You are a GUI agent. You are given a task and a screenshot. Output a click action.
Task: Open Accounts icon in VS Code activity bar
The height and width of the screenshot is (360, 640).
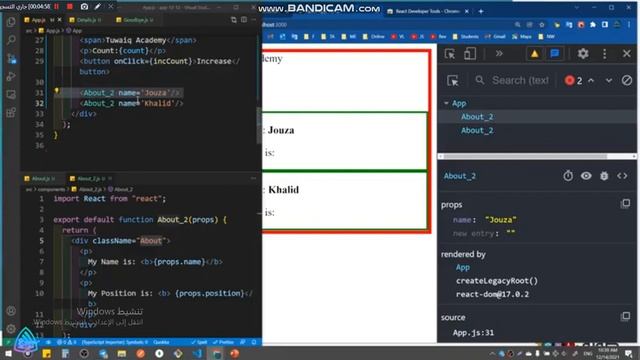[x=11, y=311]
